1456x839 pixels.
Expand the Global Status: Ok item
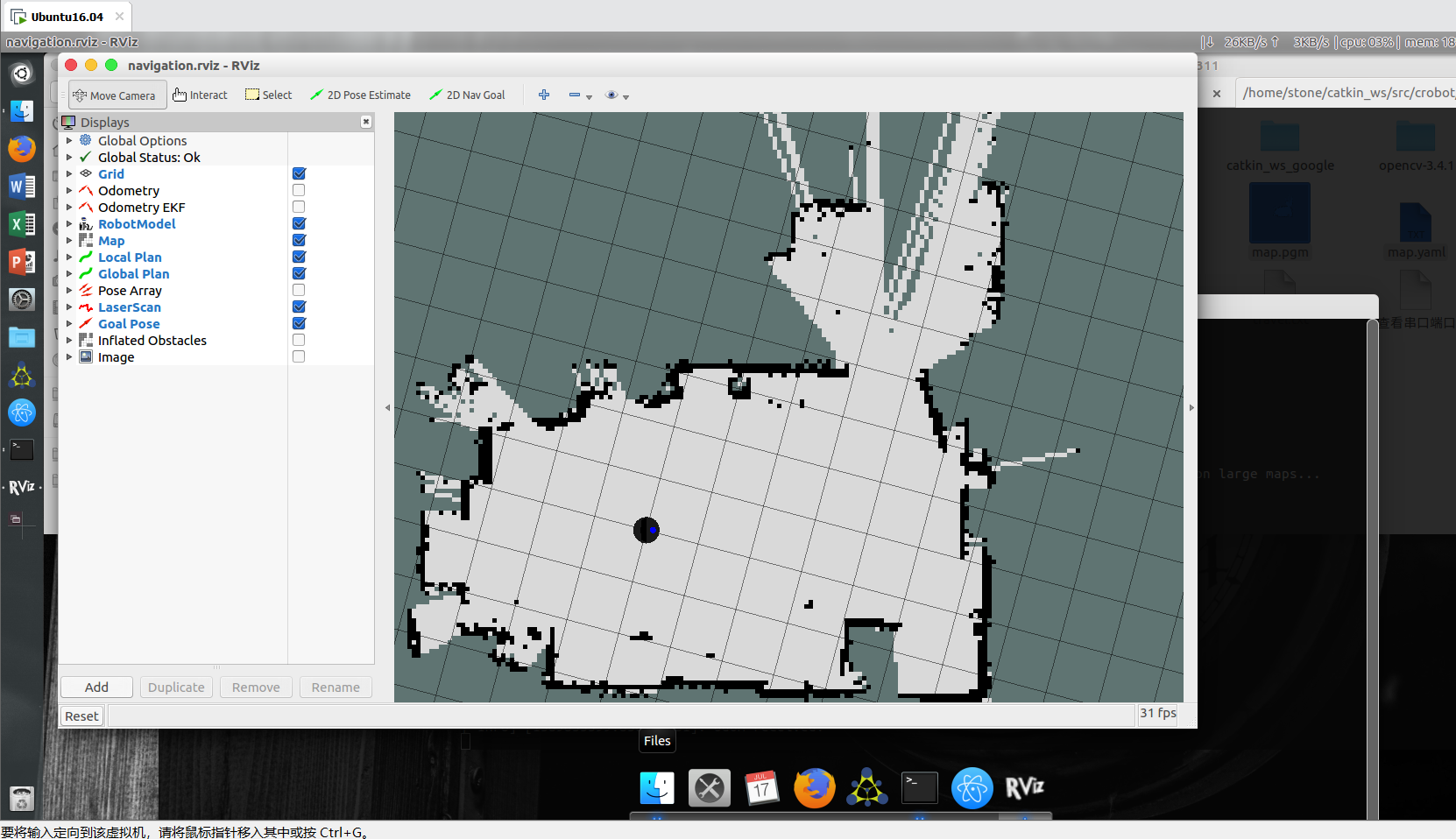(x=69, y=158)
